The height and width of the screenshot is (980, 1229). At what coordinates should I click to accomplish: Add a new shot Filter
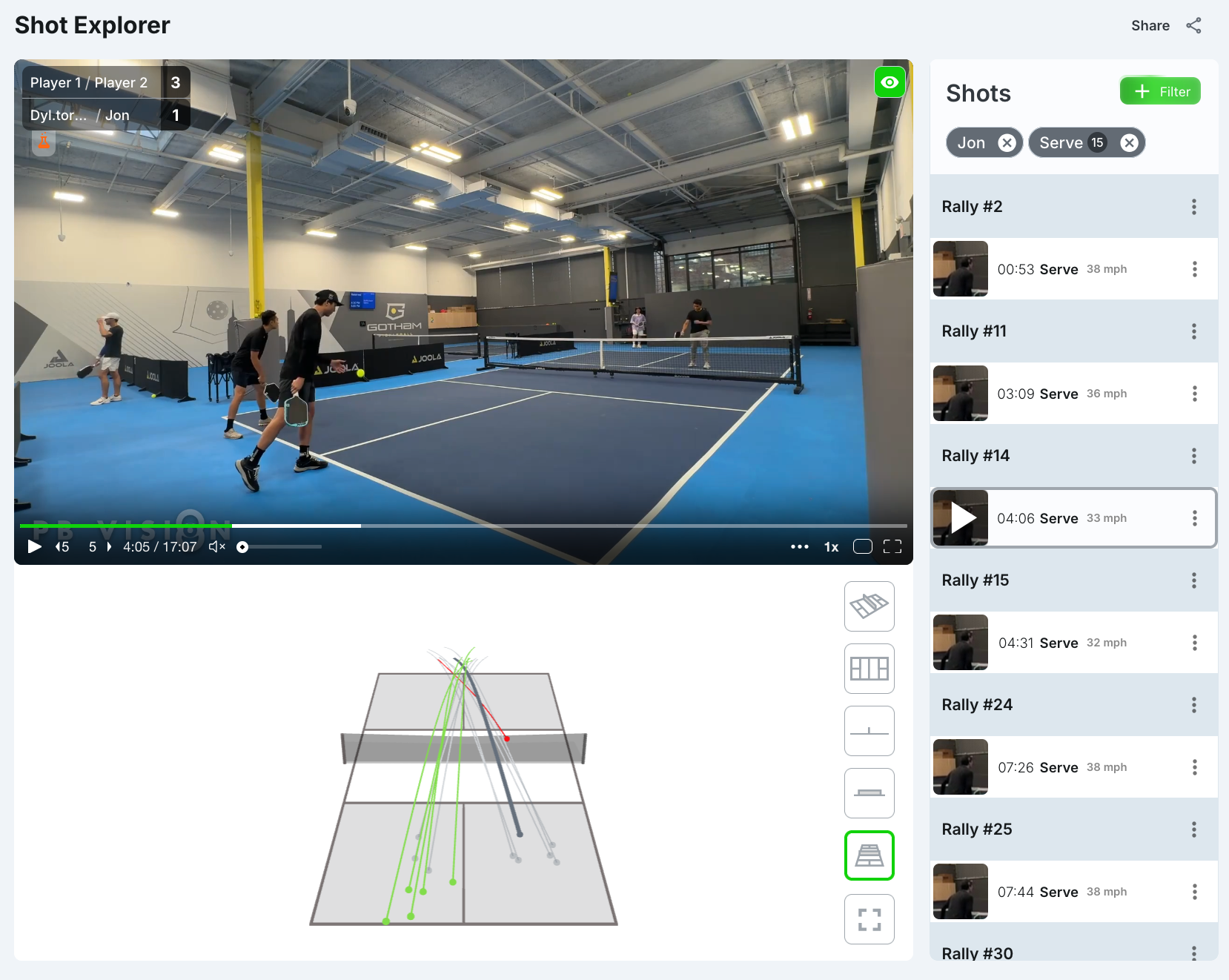[1160, 91]
